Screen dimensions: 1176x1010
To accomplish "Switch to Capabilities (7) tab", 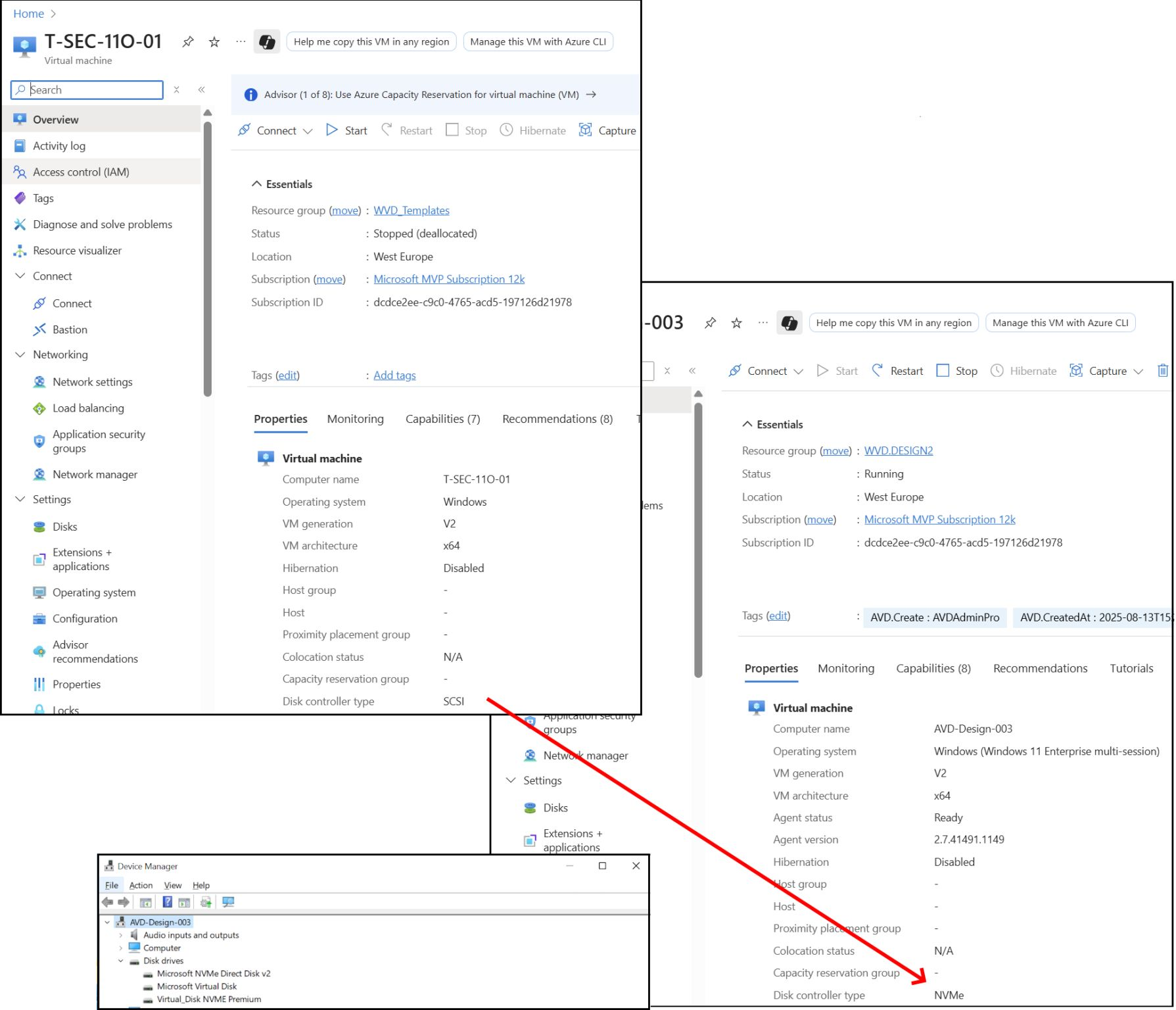I will [443, 420].
